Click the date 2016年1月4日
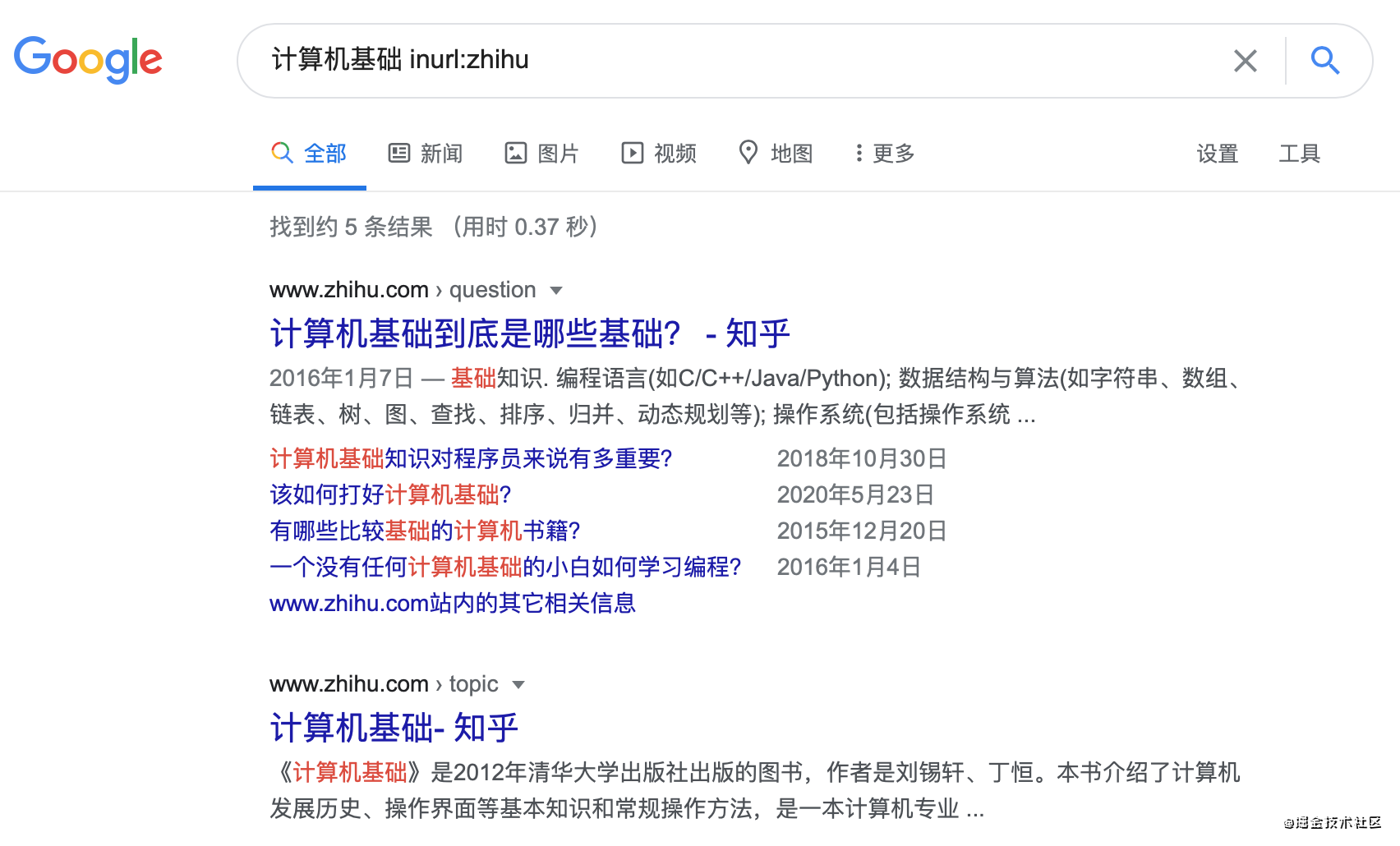 (849, 567)
